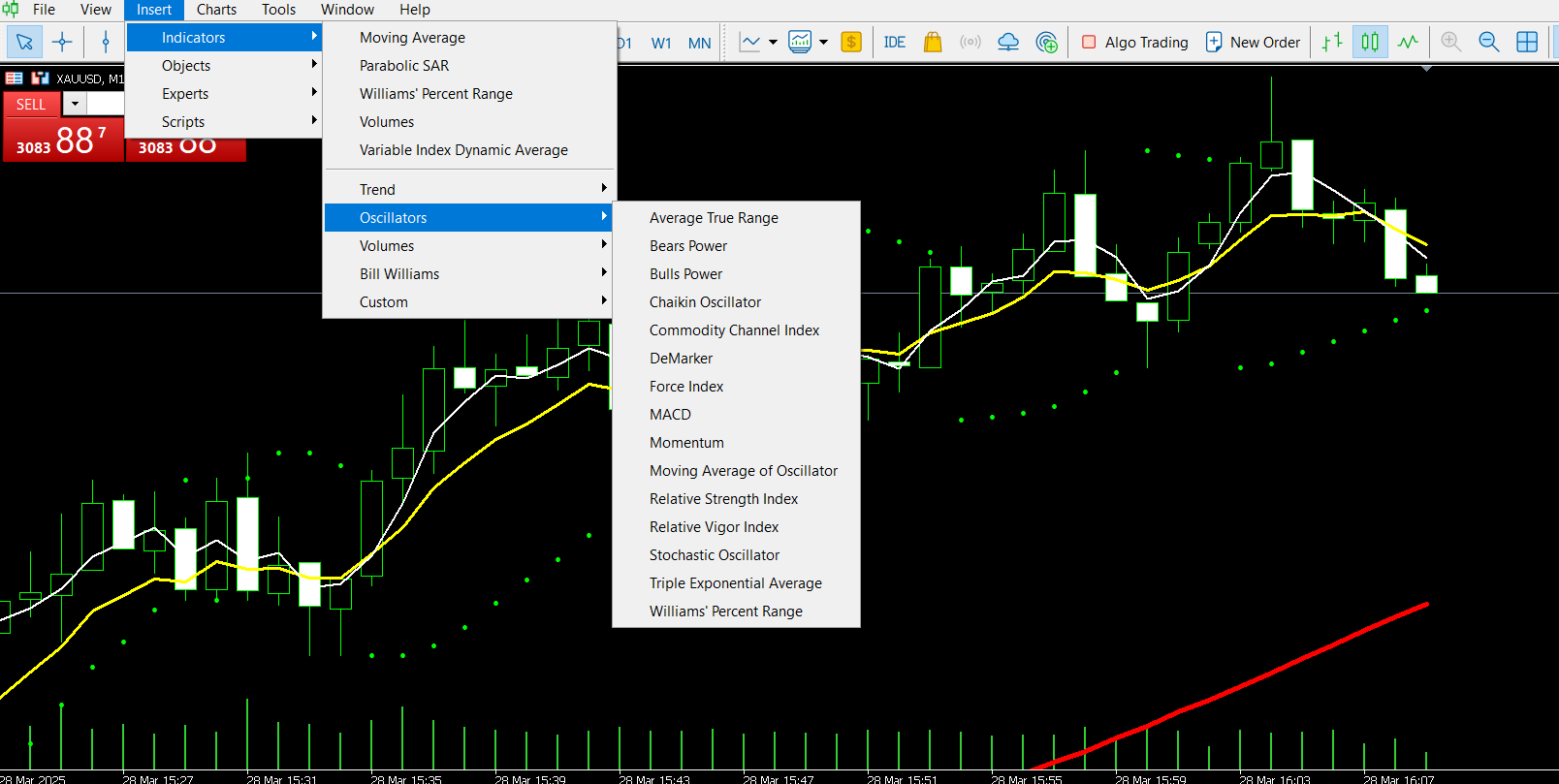Open New Order dialog
The height and width of the screenshot is (784, 1559).
pyautogui.click(x=1253, y=42)
